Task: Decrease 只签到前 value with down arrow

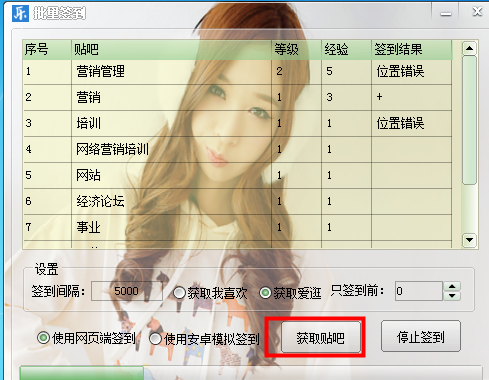Action: pos(452,296)
